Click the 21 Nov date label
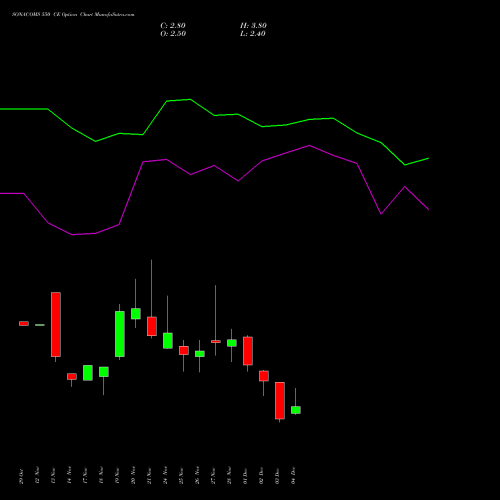Image resolution: width=500 pixels, height=500 pixels. pos(149,475)
